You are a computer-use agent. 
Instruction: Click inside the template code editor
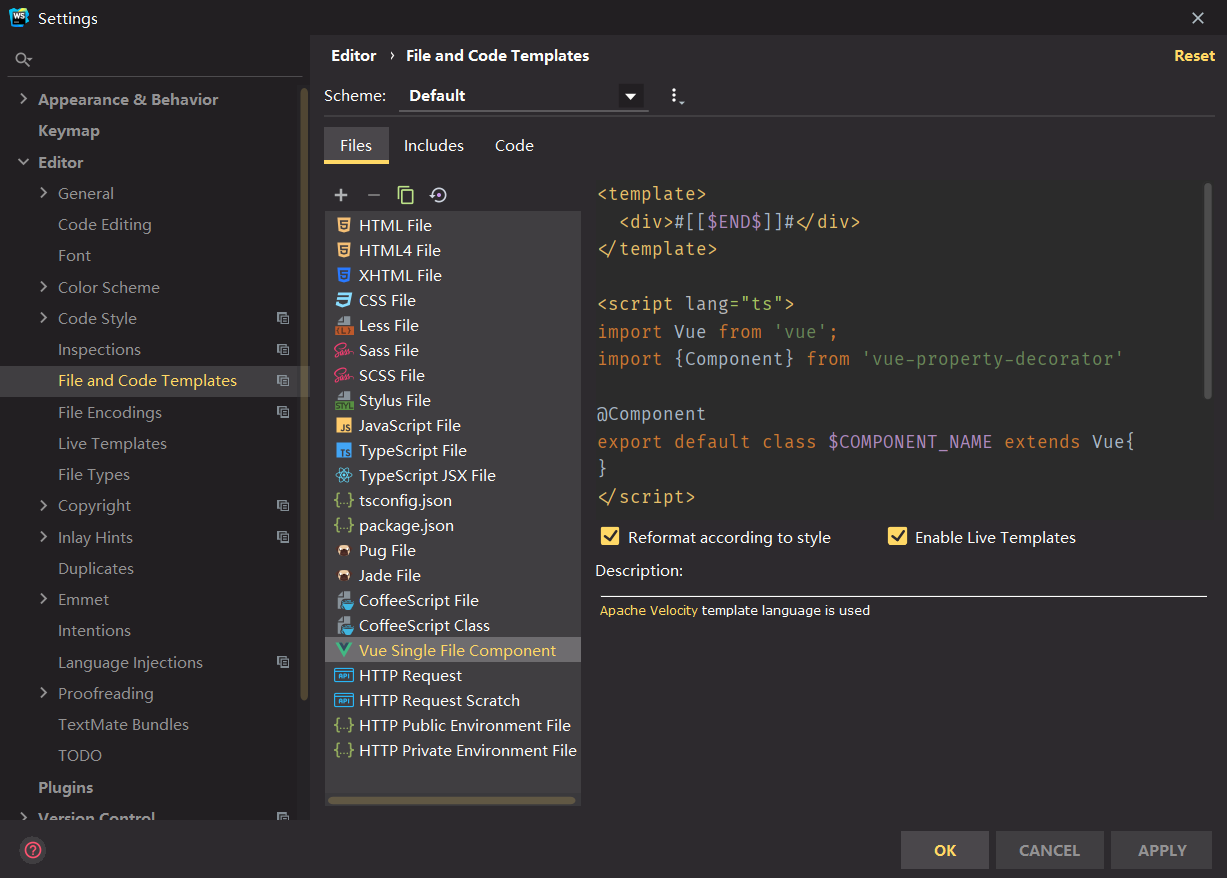click(x=898, y=345)
